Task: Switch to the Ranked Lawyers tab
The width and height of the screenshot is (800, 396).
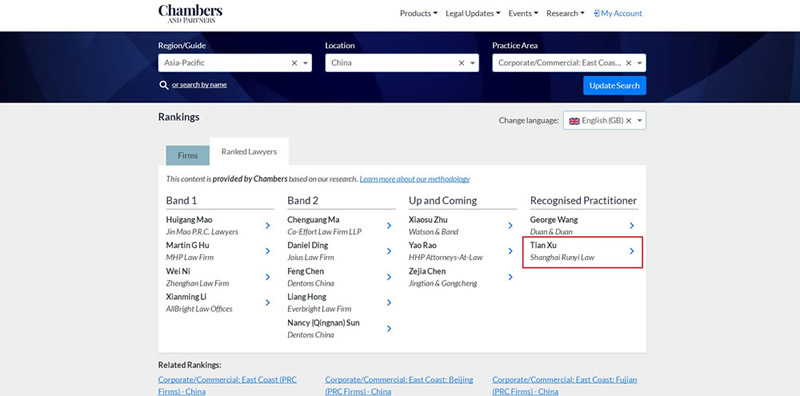Action: (x=249, y=152)
